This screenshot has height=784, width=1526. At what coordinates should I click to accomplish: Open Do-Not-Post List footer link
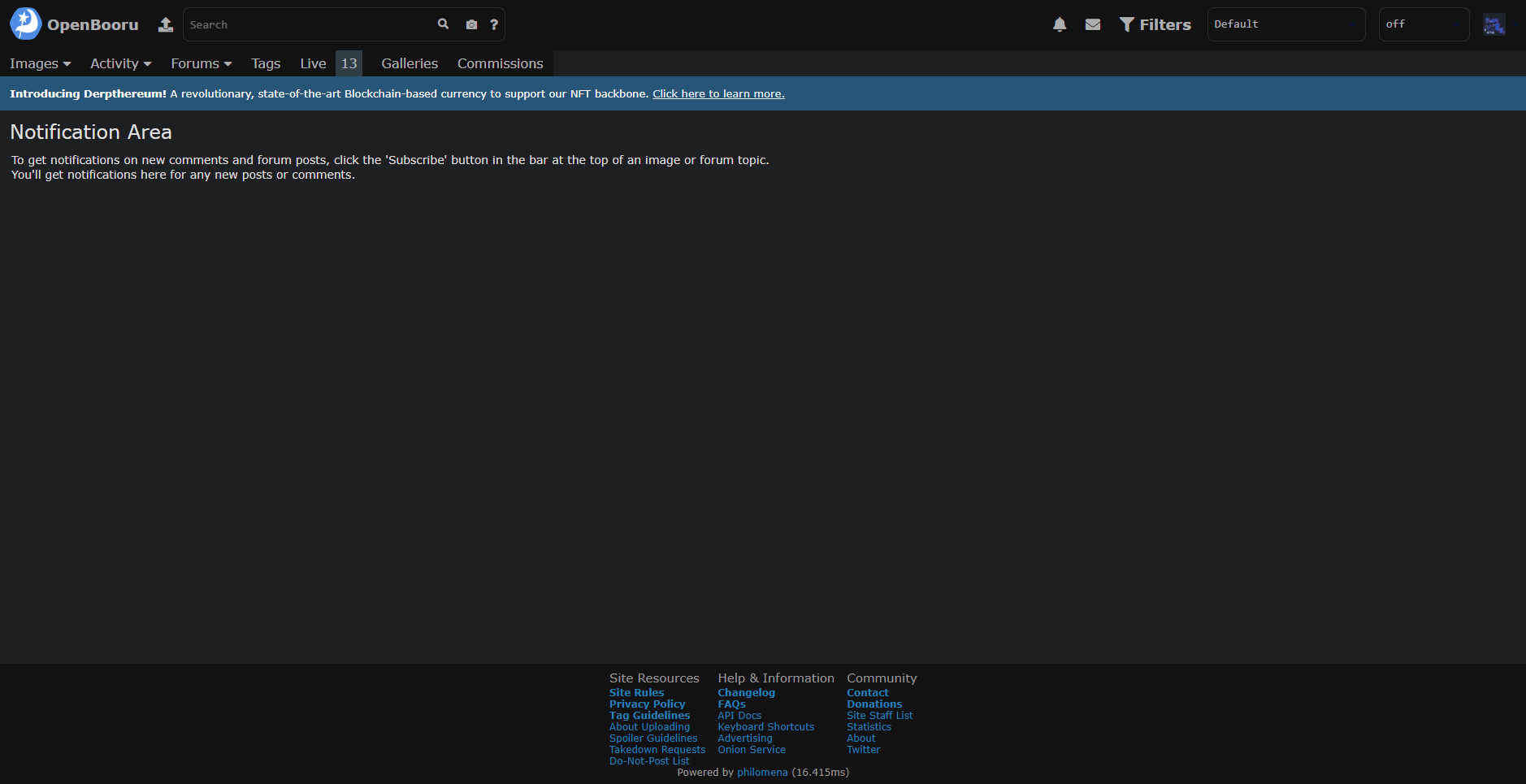649,761
